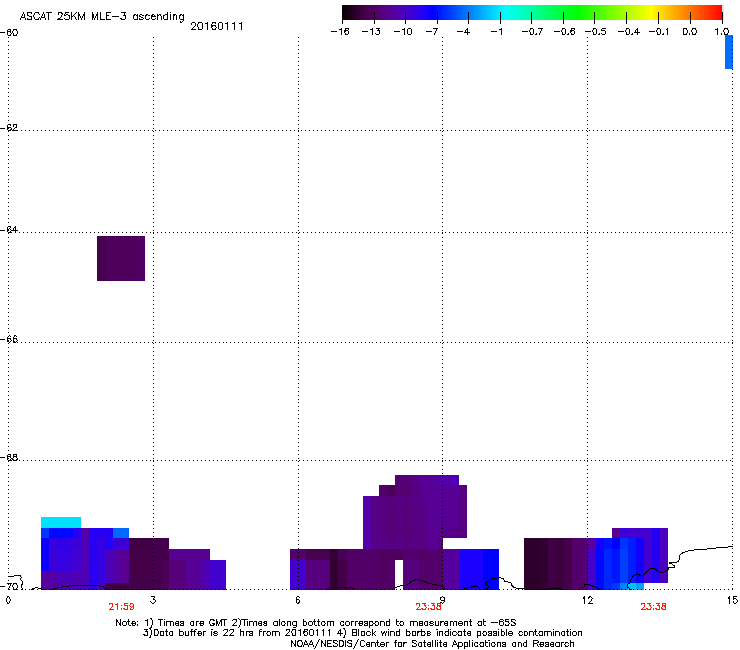Click the red time label 21:59
Viewport: 740px width, 650px height.
click(121, 607)
